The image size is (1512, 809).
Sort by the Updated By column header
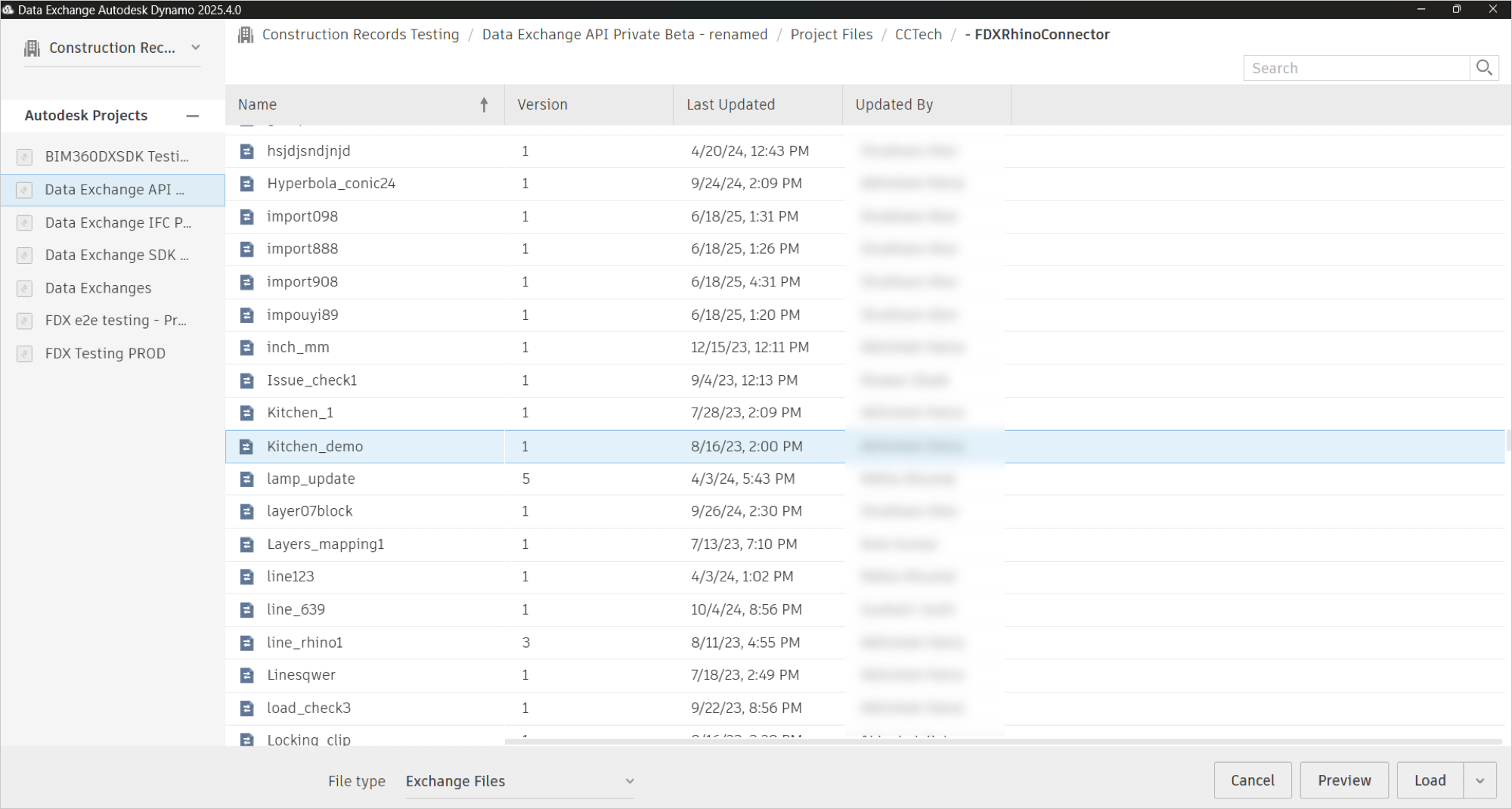click(x=927, y=105)
